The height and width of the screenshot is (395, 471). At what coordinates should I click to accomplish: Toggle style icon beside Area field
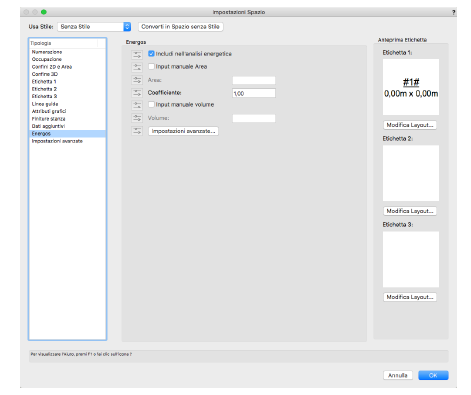click(137, 80)
